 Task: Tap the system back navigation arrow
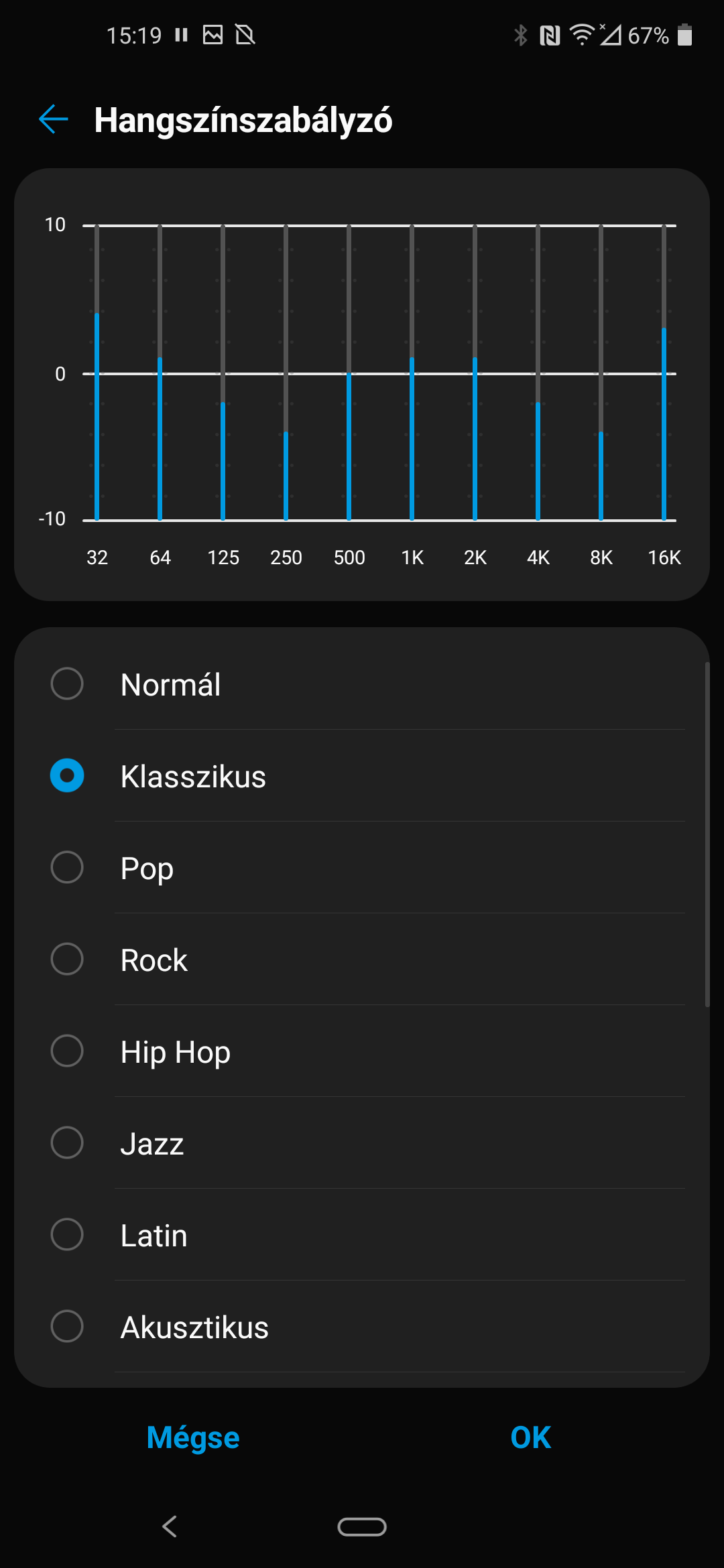170,1526
